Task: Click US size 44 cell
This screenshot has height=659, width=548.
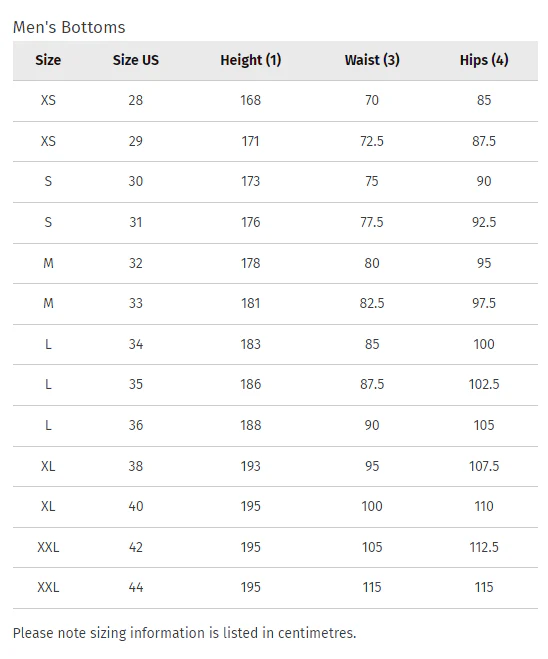Action: (136, 587)
